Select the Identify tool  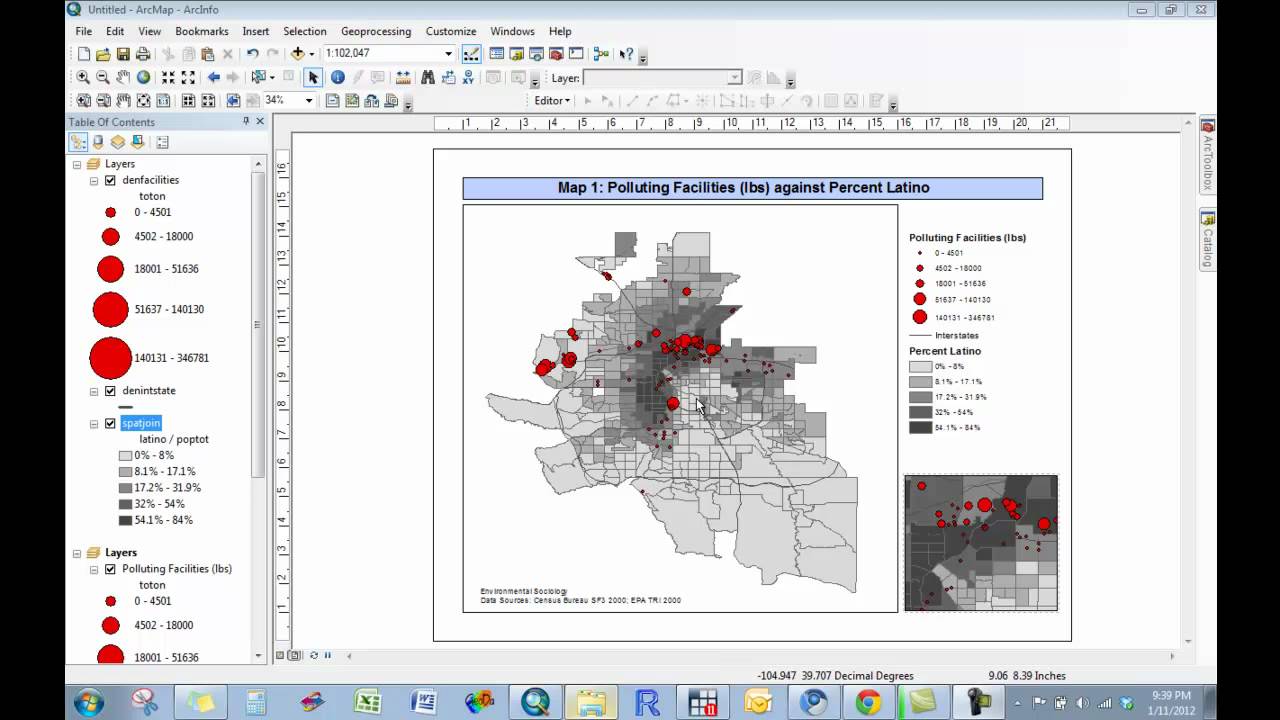pos(337,77)
